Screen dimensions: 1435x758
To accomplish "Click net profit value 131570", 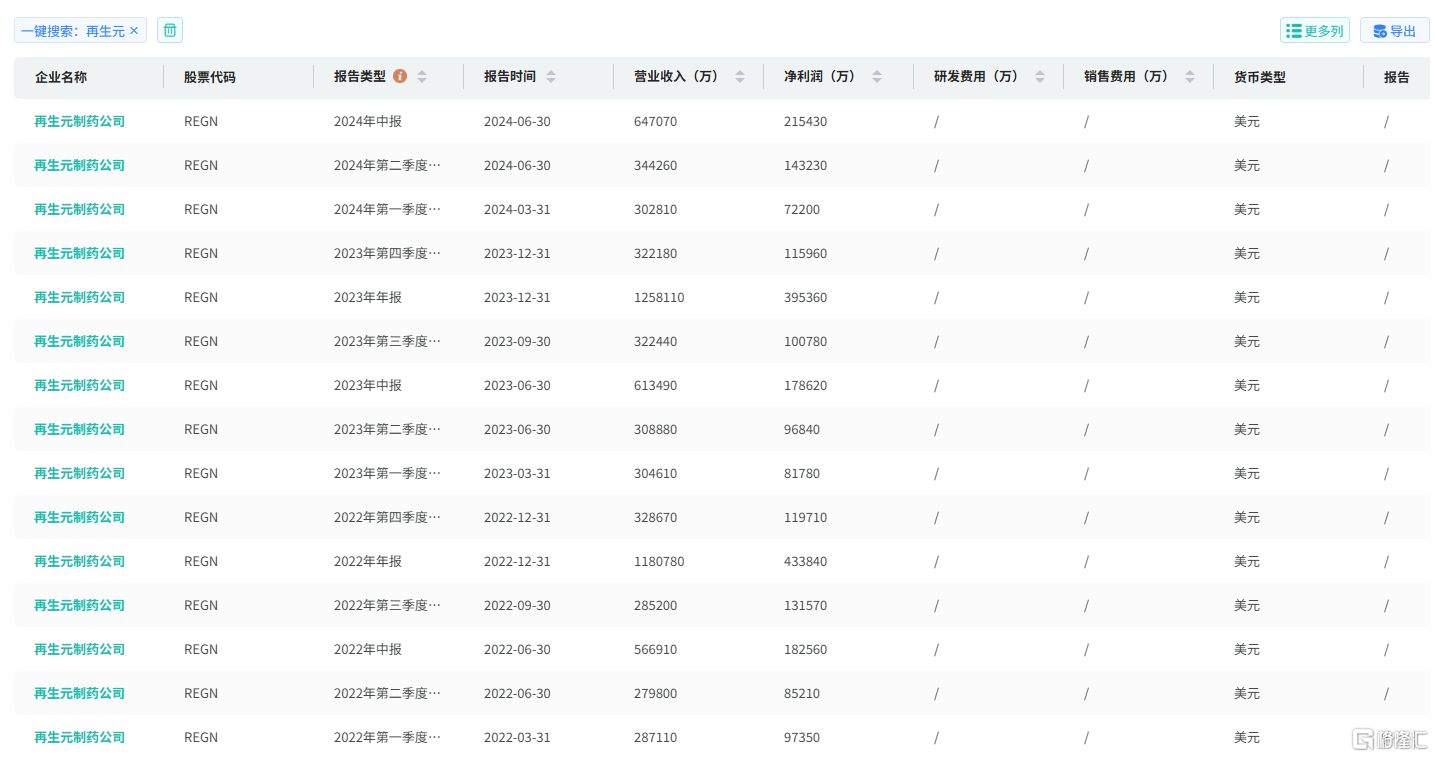I will [x=805, y=605].
